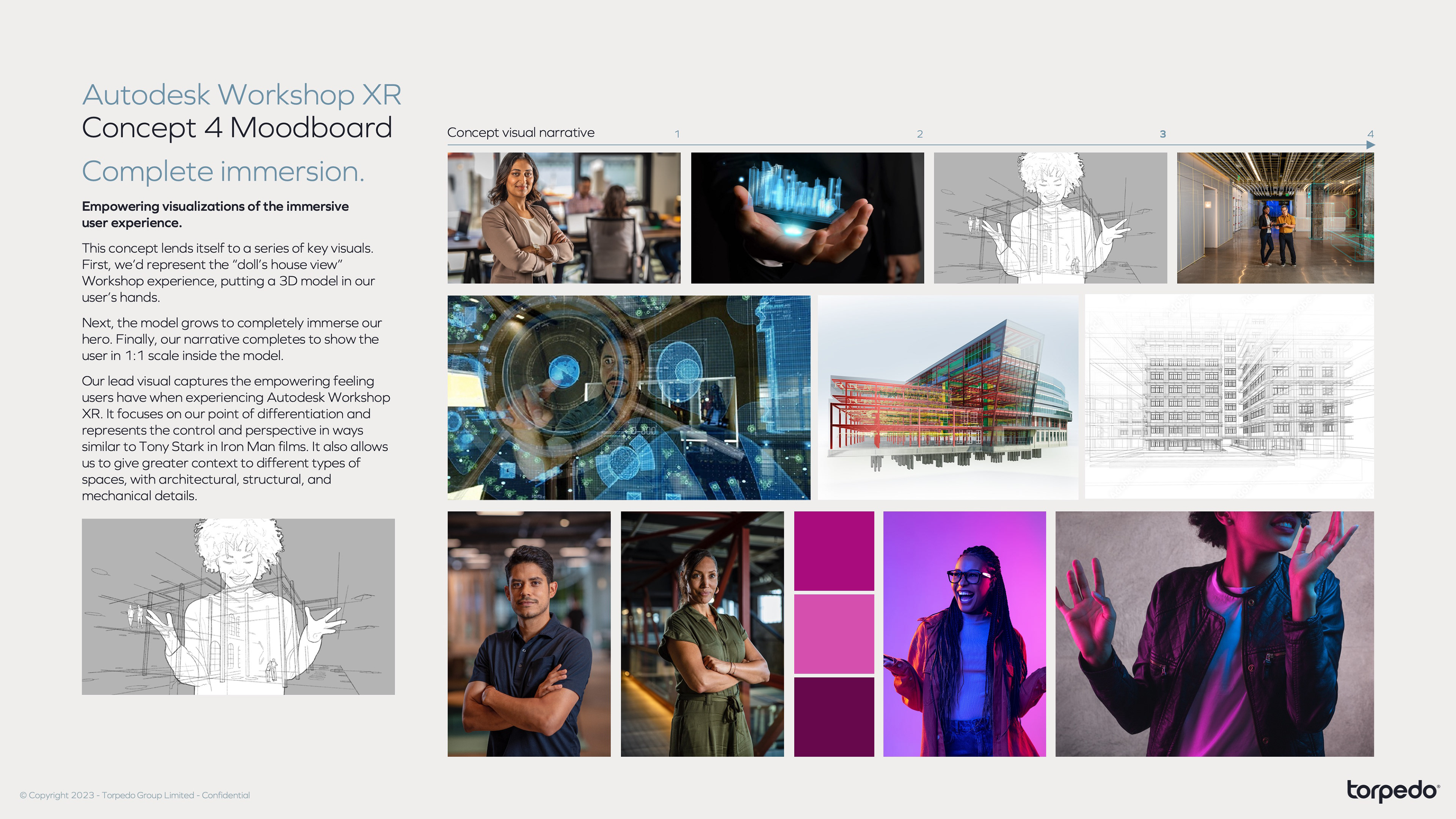
Task: Click the woman in beige blazer photo
Action: (563, 218)
